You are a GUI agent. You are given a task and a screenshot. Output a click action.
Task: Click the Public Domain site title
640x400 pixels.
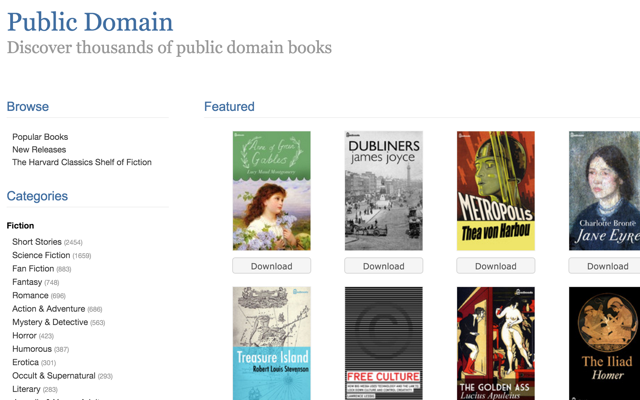90,22
